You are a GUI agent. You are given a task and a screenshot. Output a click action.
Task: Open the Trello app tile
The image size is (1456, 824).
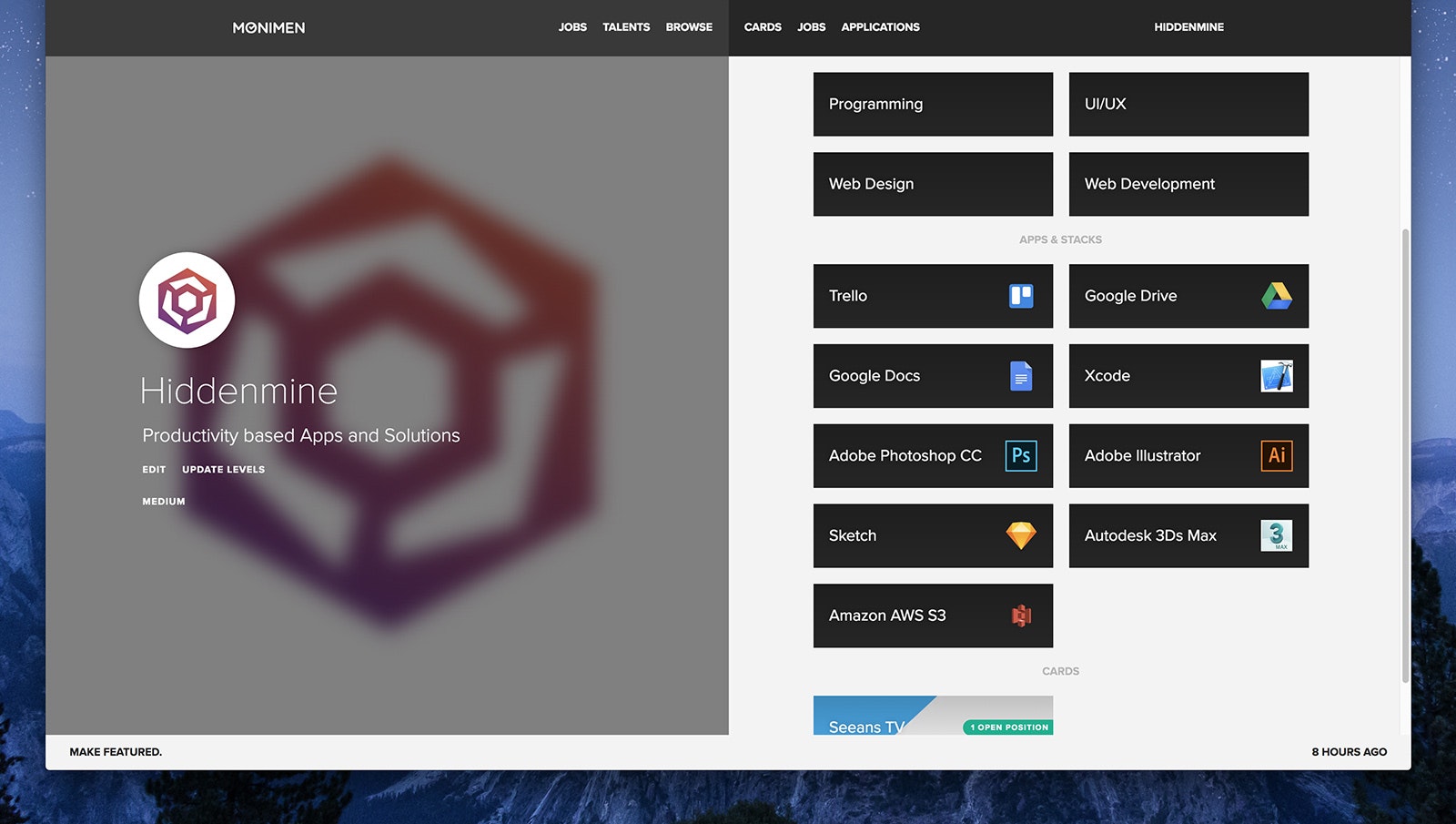(x=933, y=296)
